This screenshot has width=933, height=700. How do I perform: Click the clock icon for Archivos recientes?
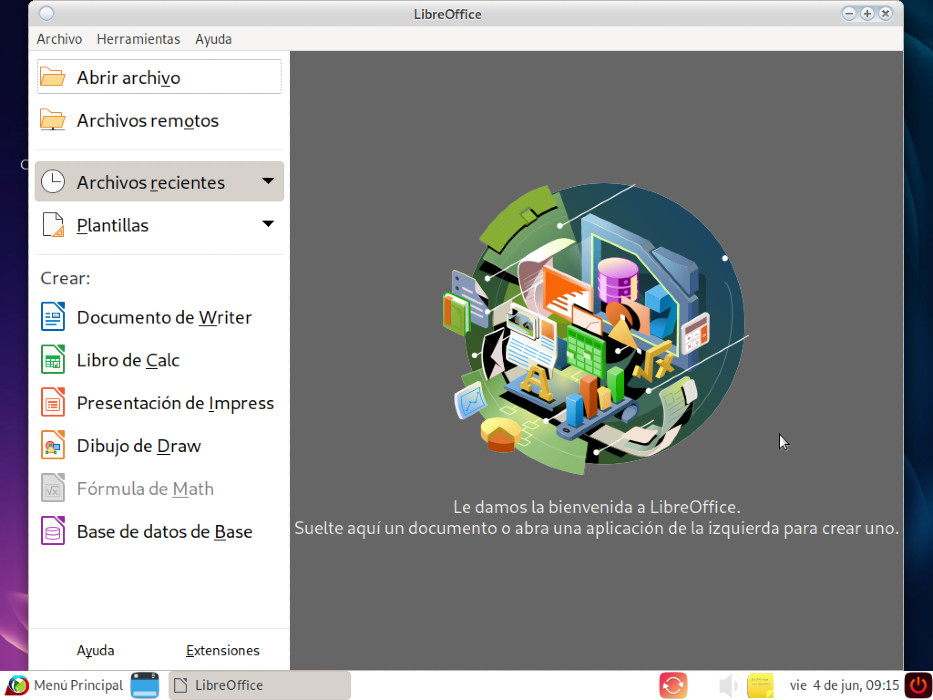(x=53, y=182)
